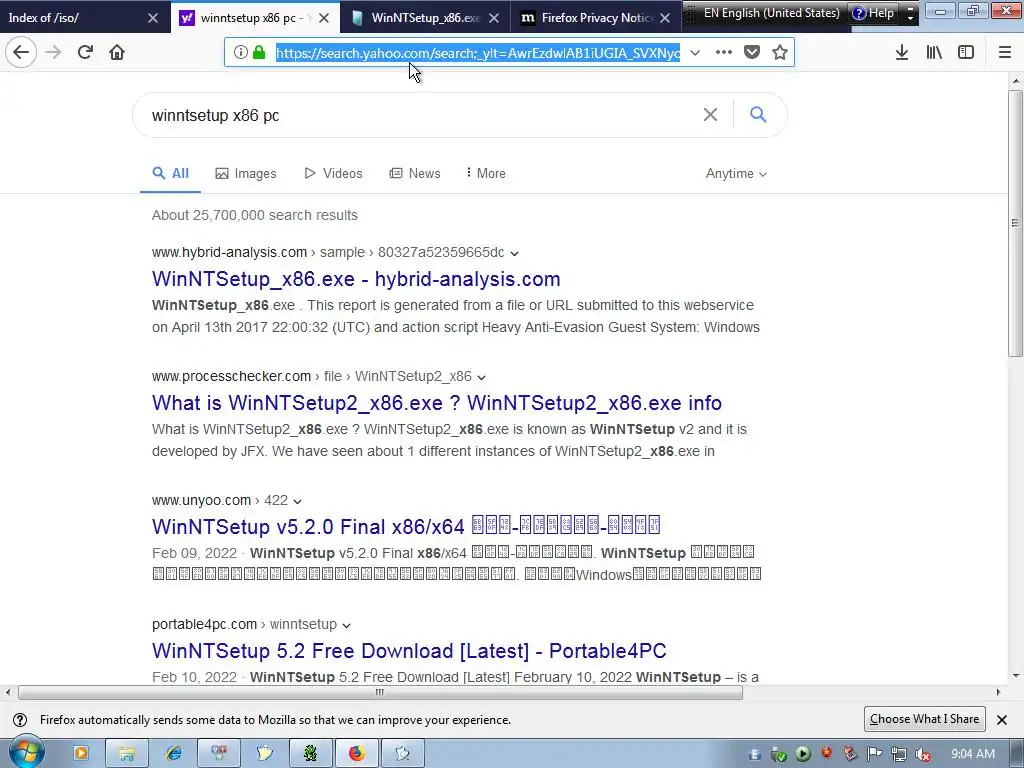This screenshot has height=768, width=1024.
Task: Open What is WinNTSetup2_x86.exe info result
Action: [437, 403]
